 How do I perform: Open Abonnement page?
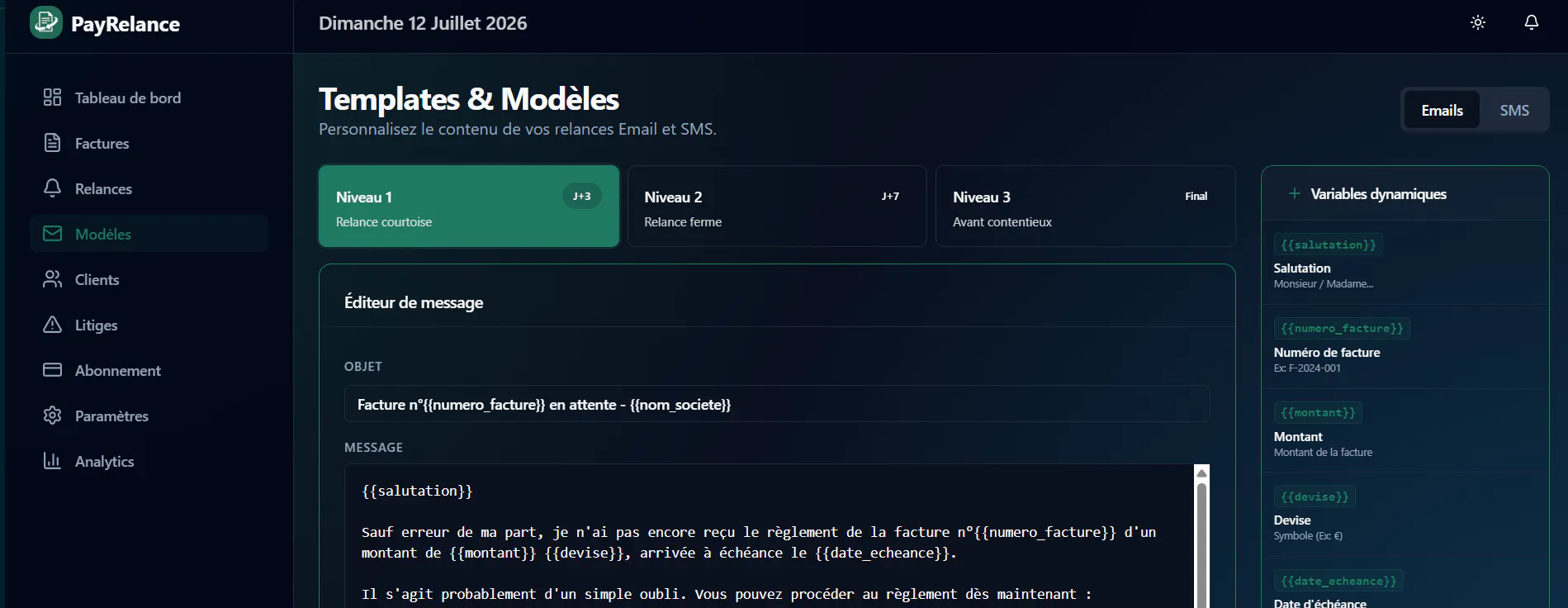tap(149, 370)
